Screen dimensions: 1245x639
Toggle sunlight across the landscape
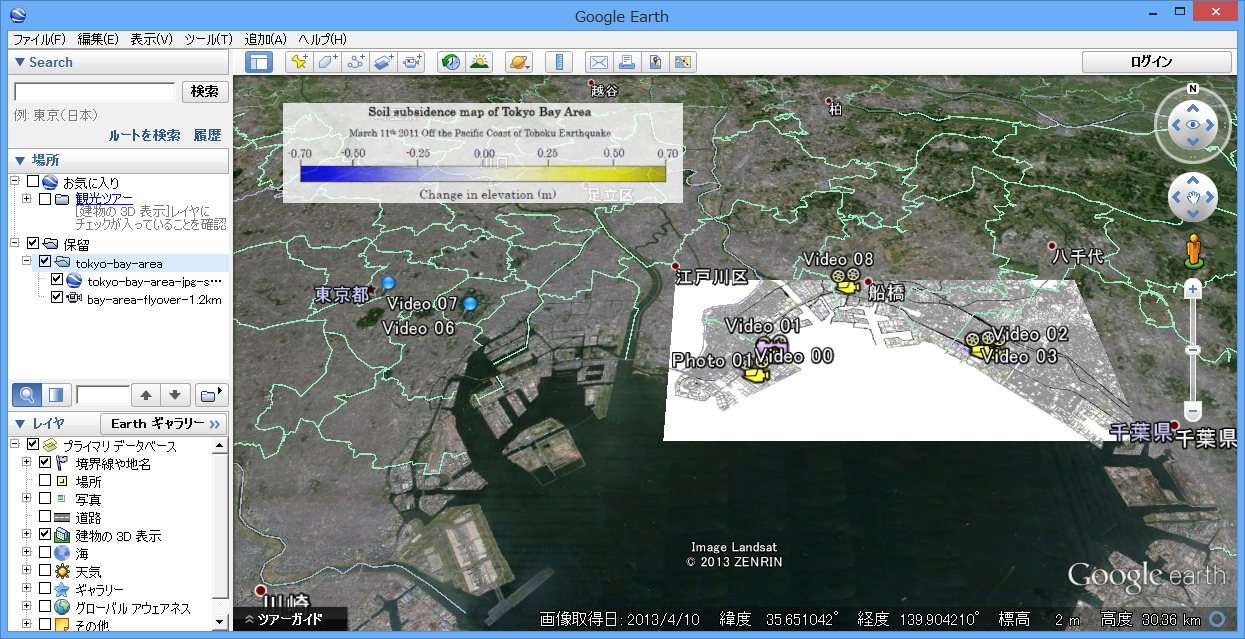tap(479, 62)
